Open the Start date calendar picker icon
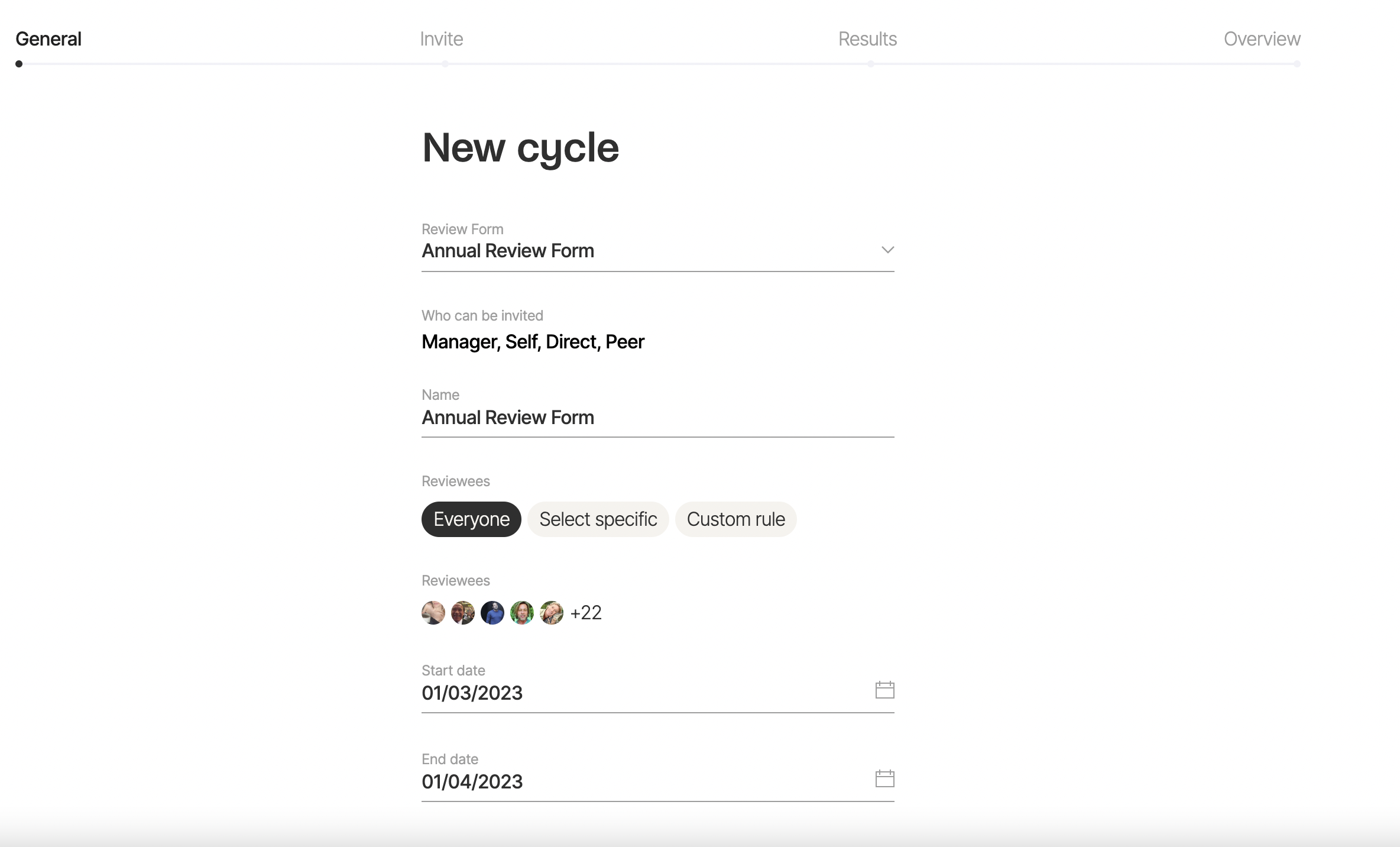 [884, 690]
